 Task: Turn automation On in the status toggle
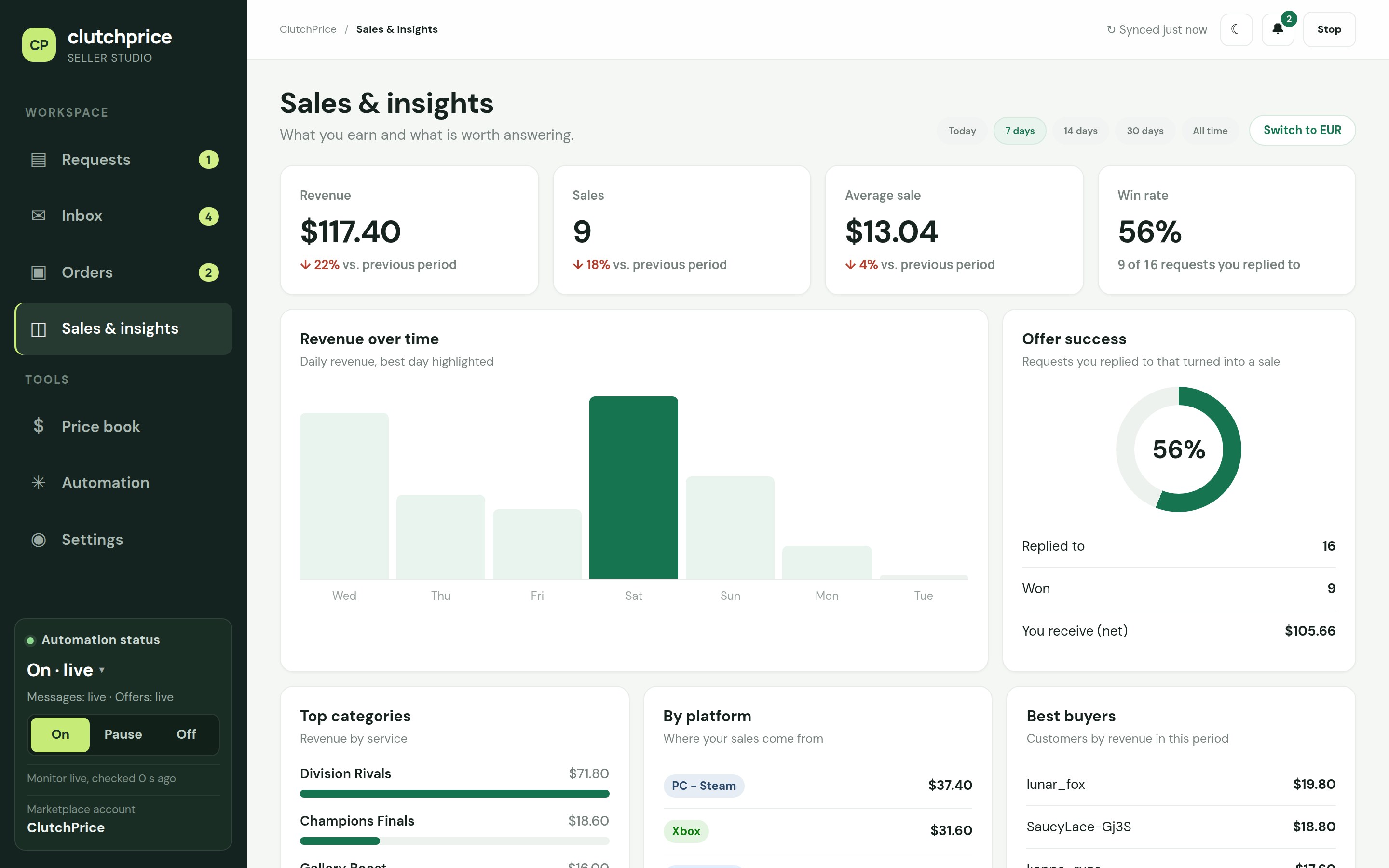60,734
